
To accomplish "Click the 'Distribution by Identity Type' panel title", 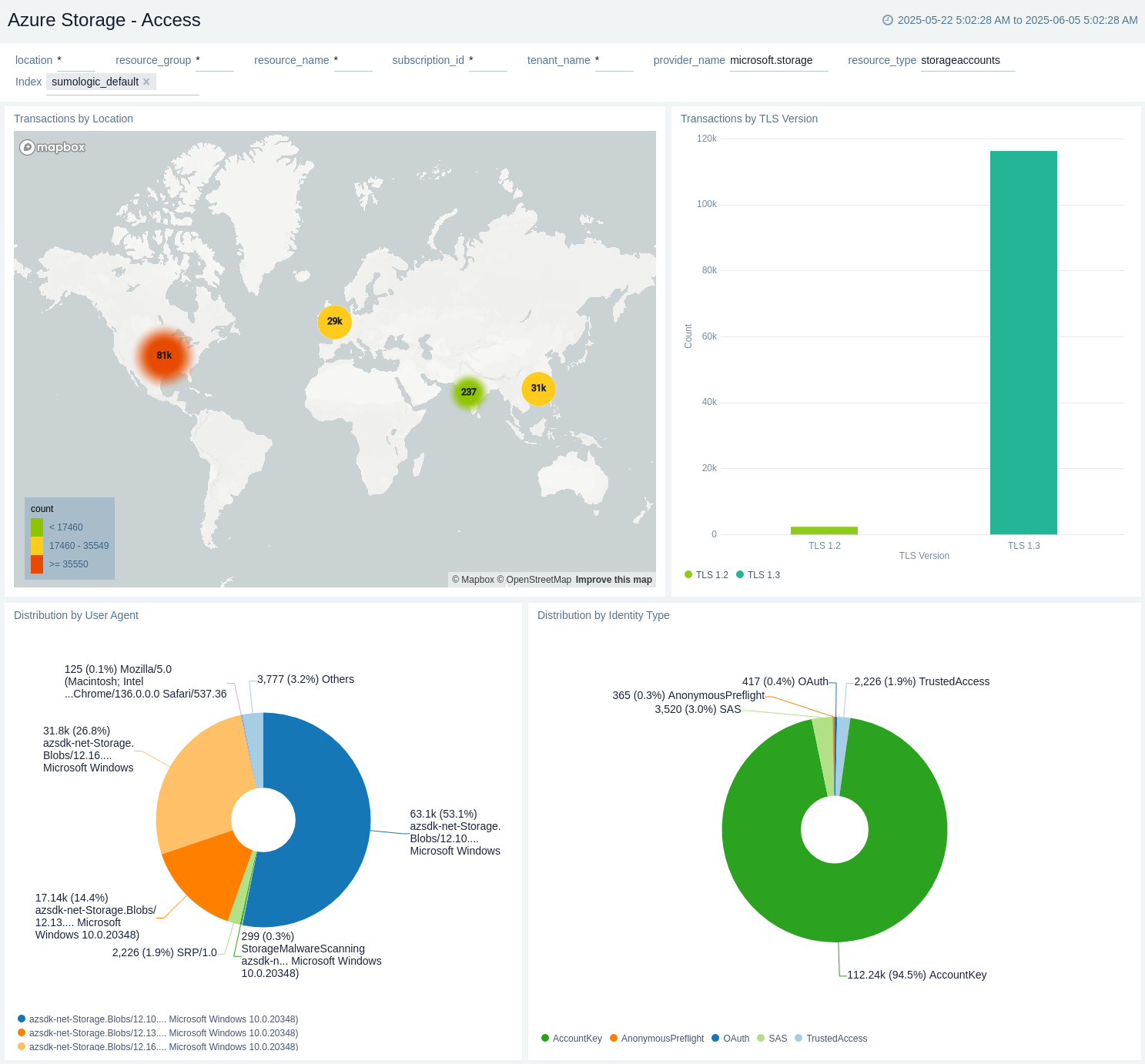I will [x=604, y=615].
